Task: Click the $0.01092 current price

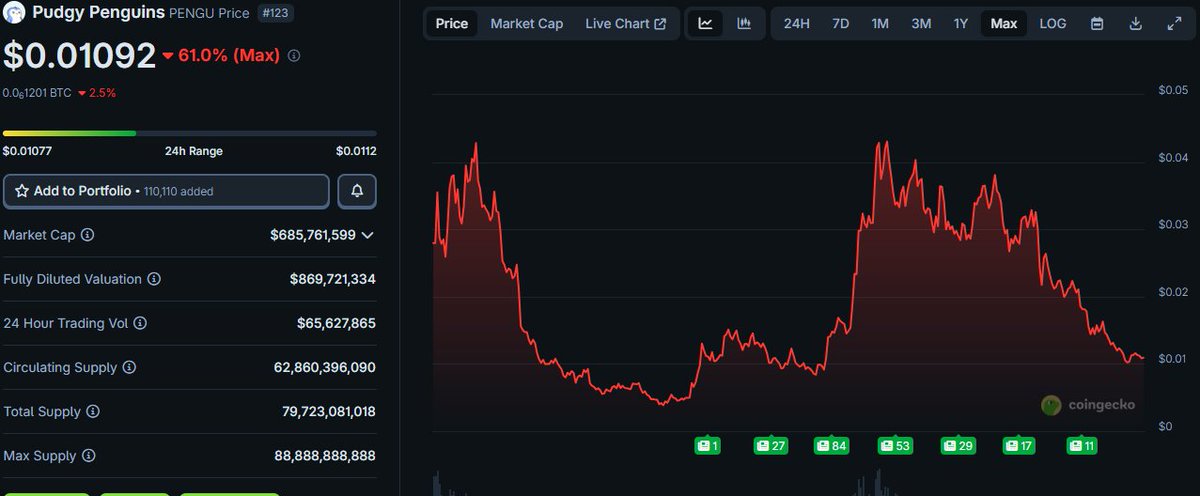Action: pos(79,56)
